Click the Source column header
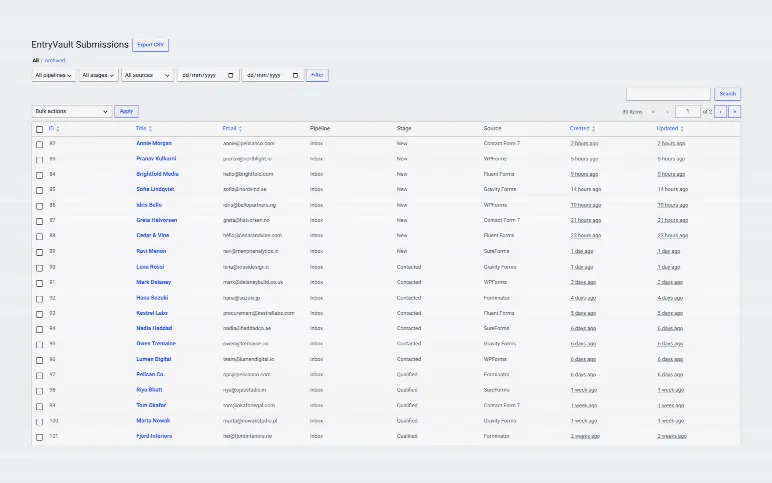 492,129
